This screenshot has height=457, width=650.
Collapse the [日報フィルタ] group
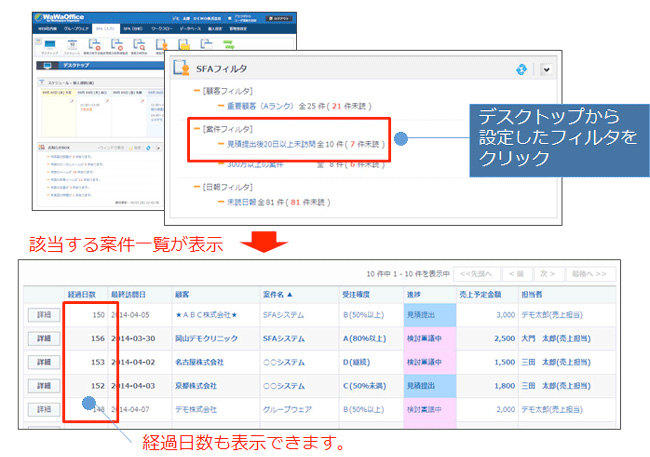click(198, 186)
